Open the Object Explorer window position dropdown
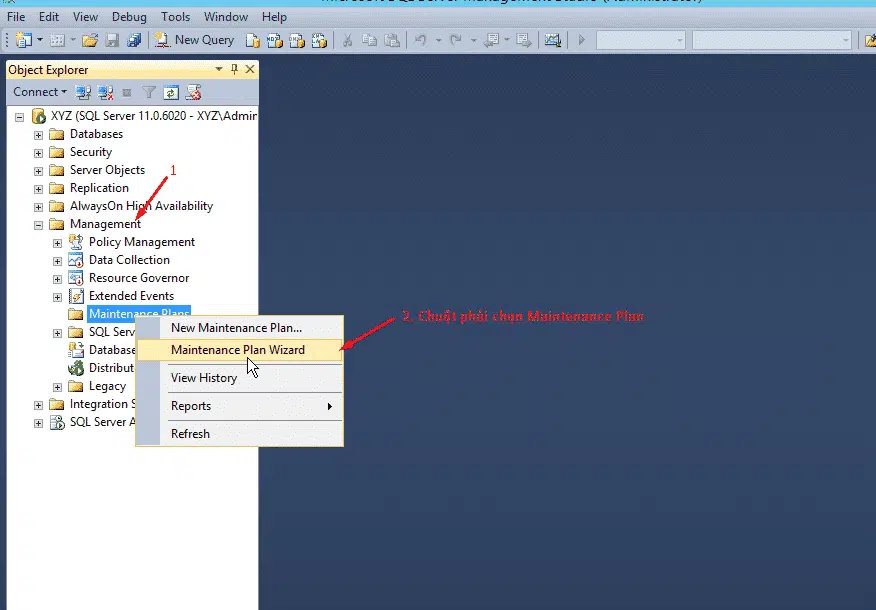 pos(219,69)
